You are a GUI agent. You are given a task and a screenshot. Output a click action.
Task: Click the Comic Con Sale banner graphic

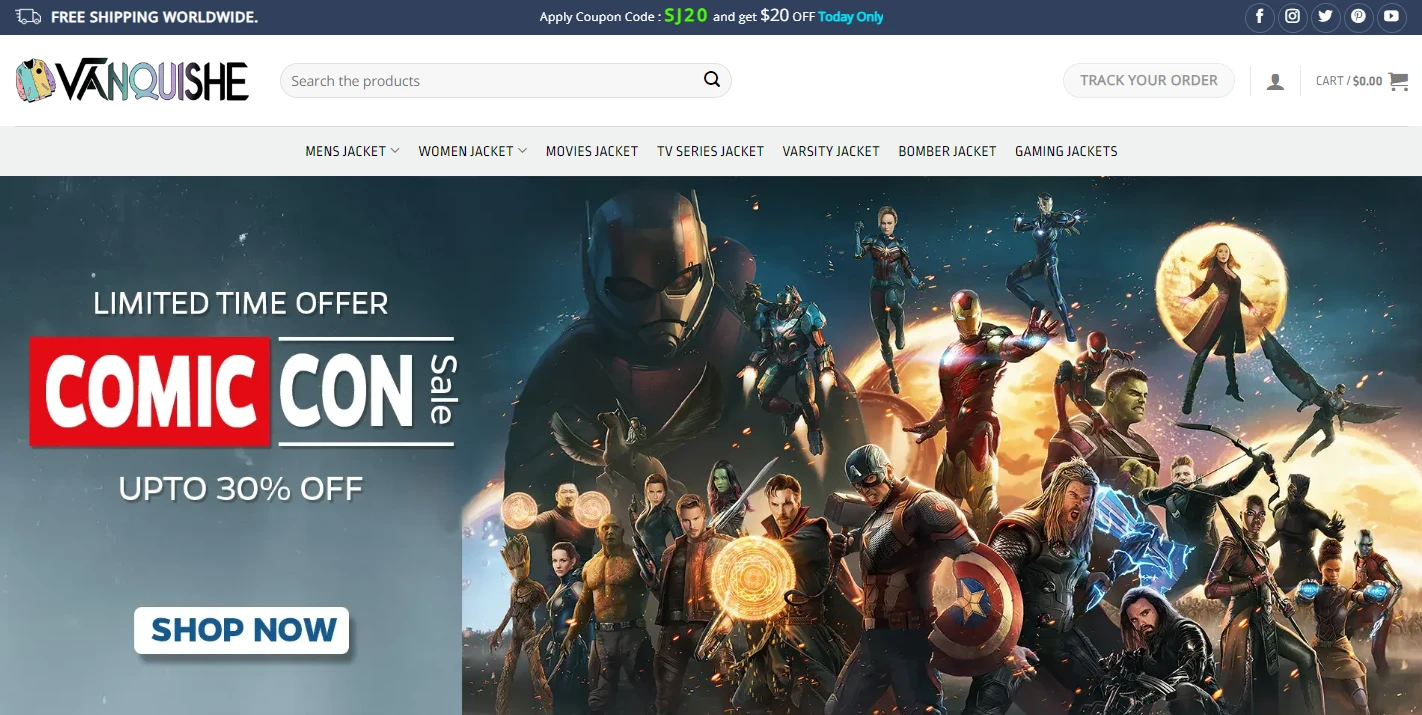tap(243, 392)
